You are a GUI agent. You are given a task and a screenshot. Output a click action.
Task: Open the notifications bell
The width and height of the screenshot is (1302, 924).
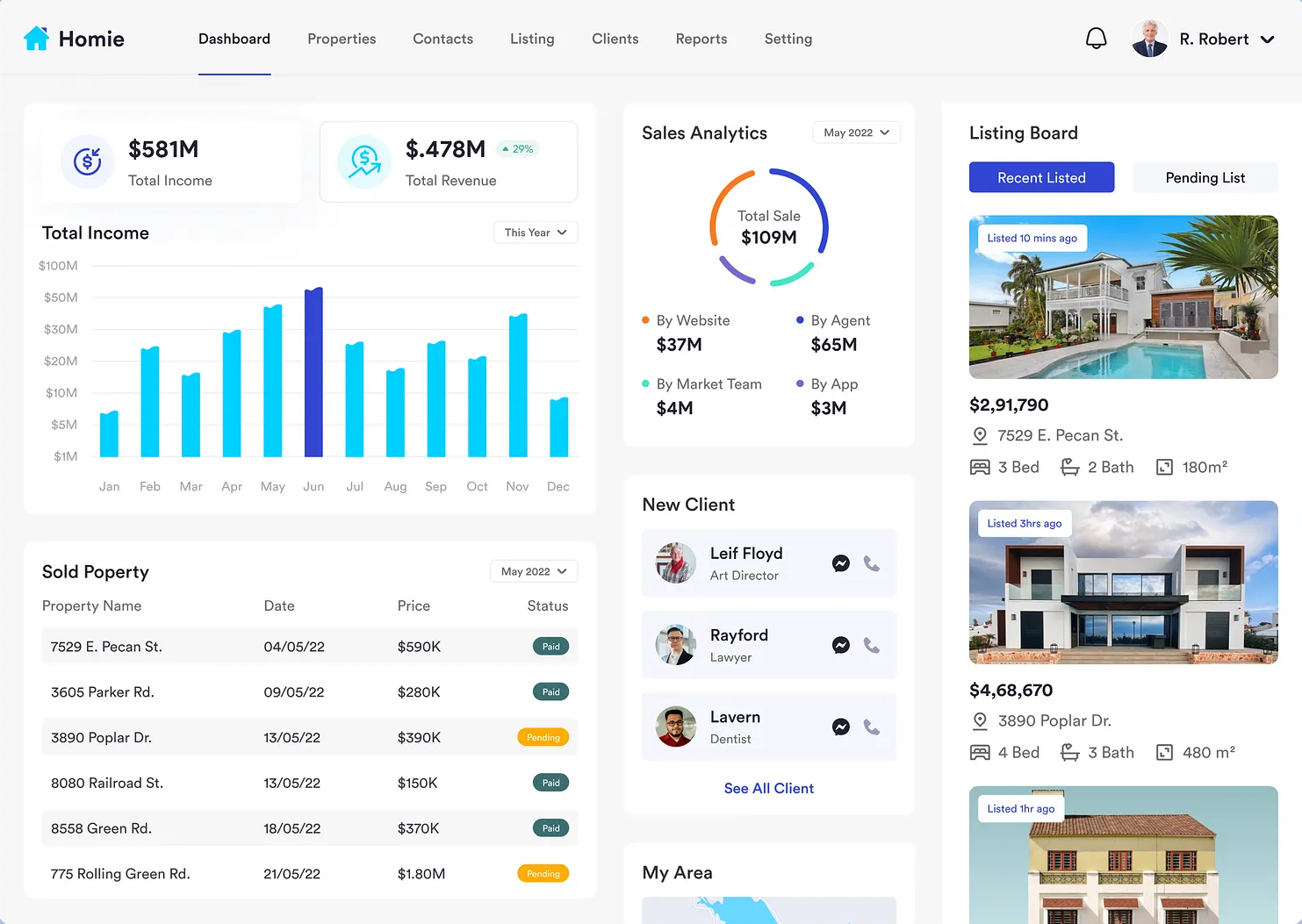pyautogui.click(x=1096, y=39)
